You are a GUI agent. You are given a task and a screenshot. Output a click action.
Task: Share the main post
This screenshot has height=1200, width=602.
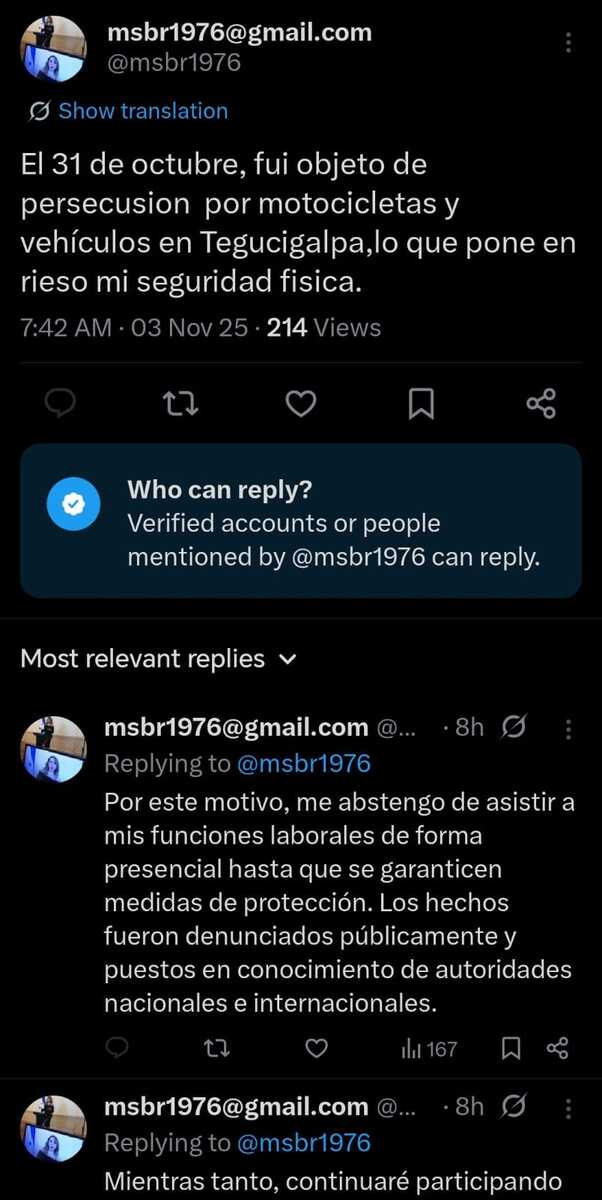[540, 403]
